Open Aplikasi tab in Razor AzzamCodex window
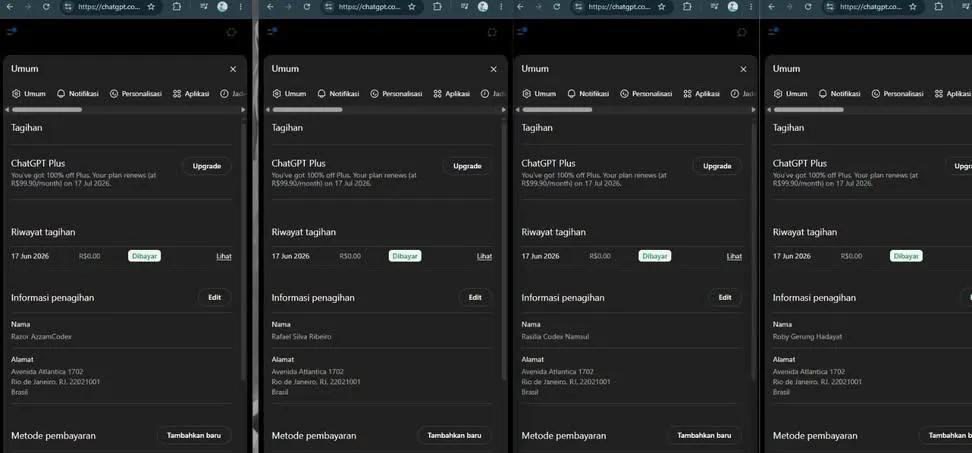This screenshot has width=972, height=453. tap(191, 94)
